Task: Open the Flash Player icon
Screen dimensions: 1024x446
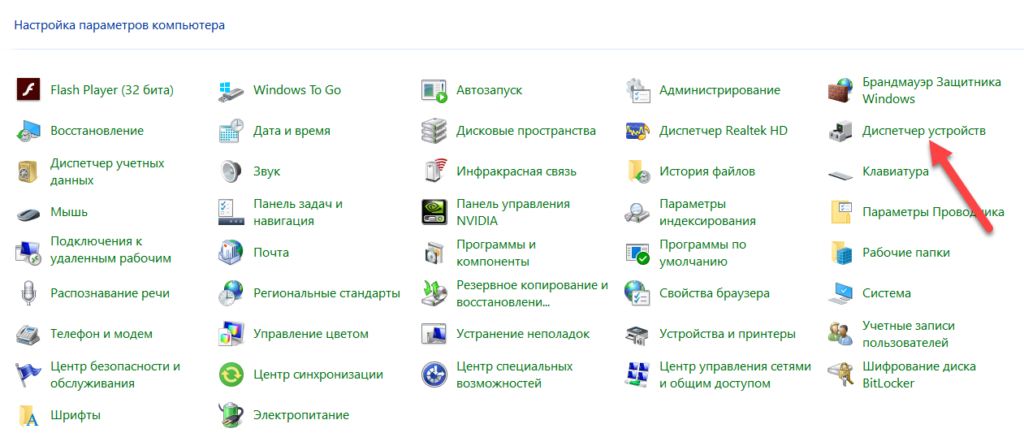Action: [26, 90]
